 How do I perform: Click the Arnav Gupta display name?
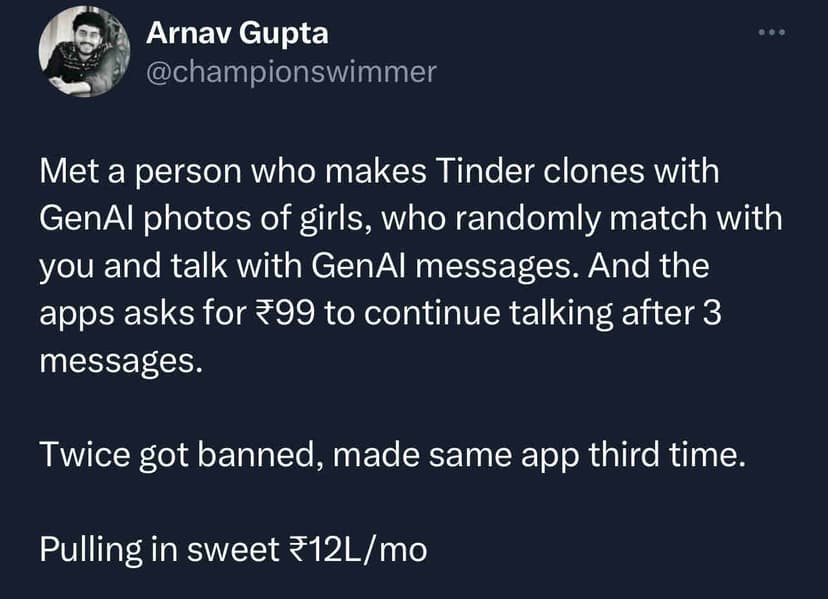coord(239,32)
